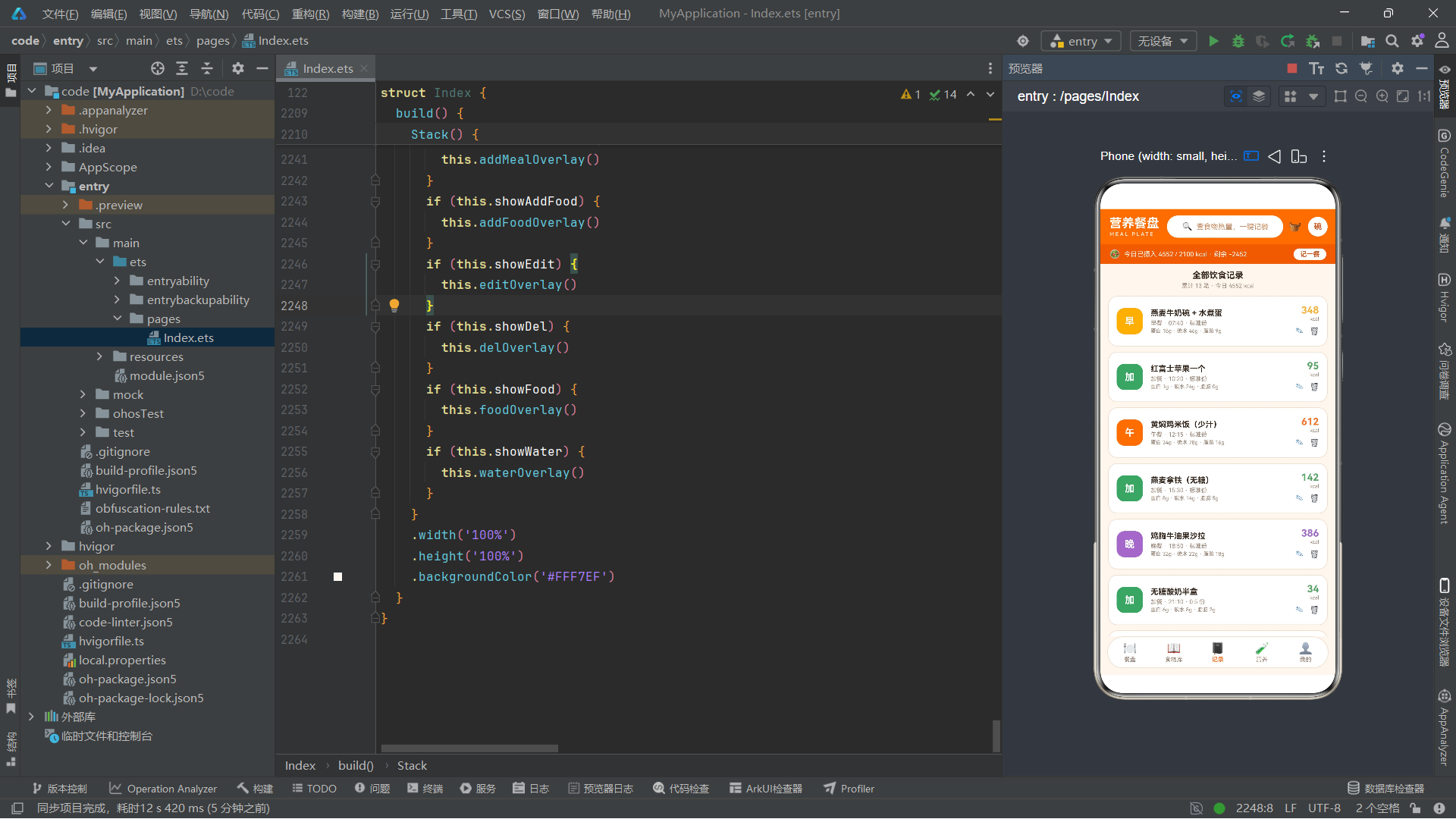Start debugging with the green bug icon
Screen dimensions: 1456x819
(1238, 41)
